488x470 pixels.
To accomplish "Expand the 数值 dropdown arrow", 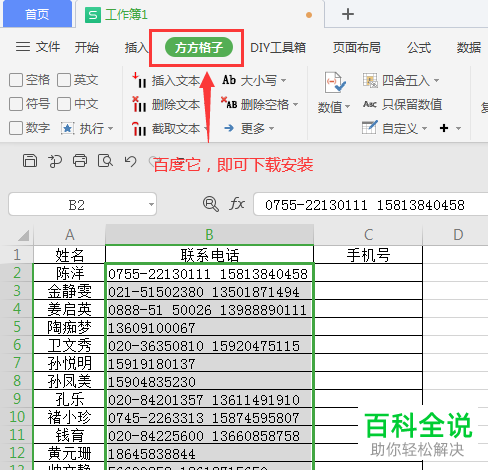I will [348, 107].
